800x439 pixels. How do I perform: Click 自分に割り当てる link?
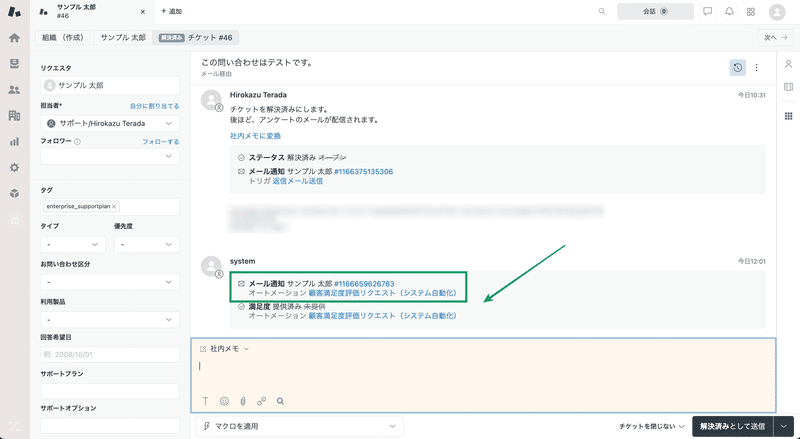pos(155,106)
